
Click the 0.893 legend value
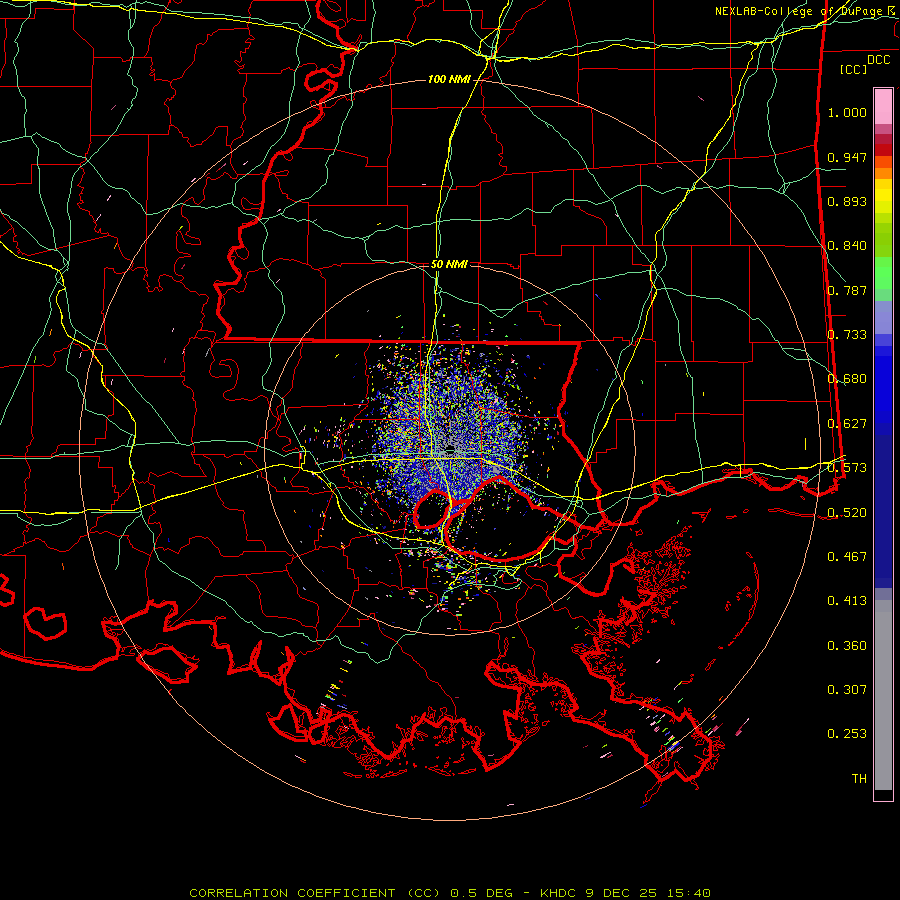click(847, 201)
